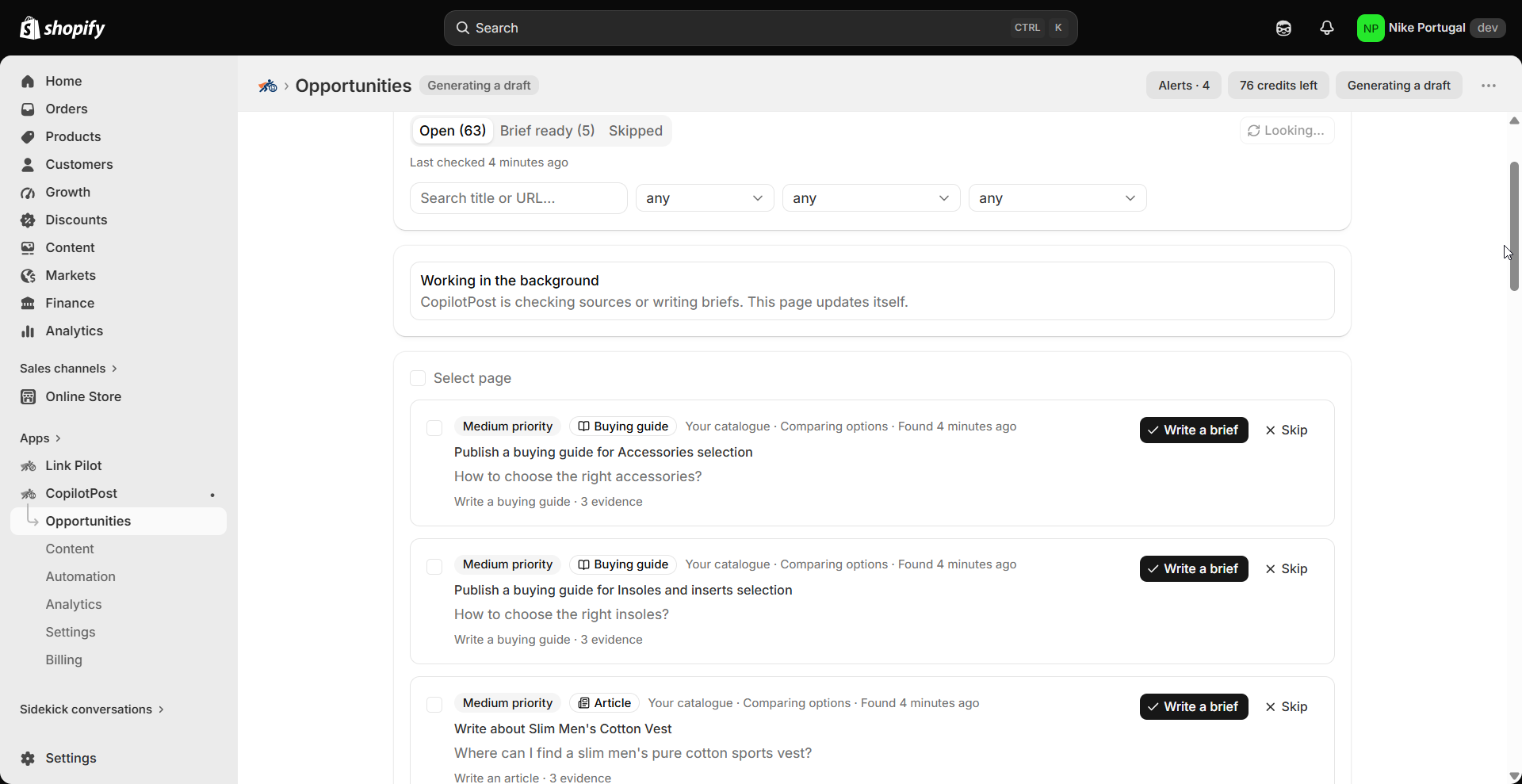This screenshot has width=1522, height=784.
Task: Open the Sidekick assistant icon
Action: pyautogui.click(x=1283, y=28)
